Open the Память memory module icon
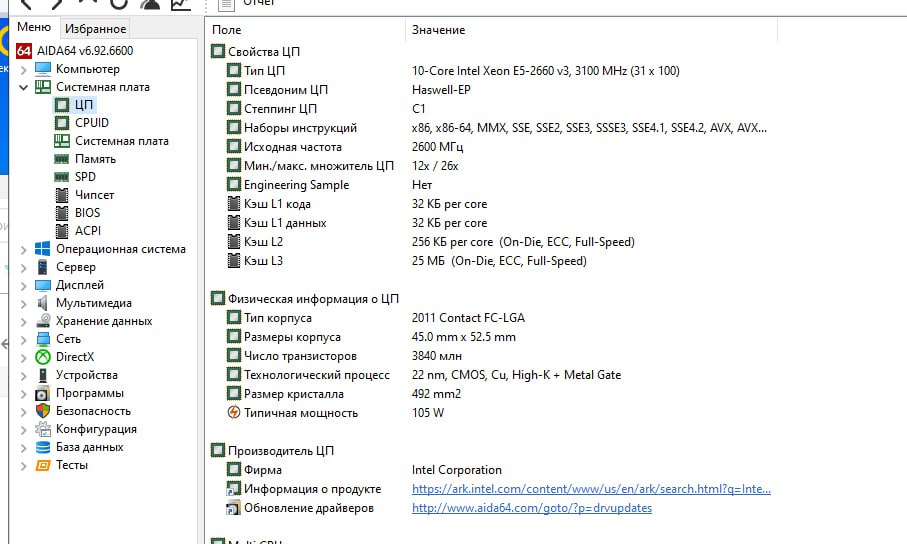This screenshot has height=544, width=907. click(62, 159)
